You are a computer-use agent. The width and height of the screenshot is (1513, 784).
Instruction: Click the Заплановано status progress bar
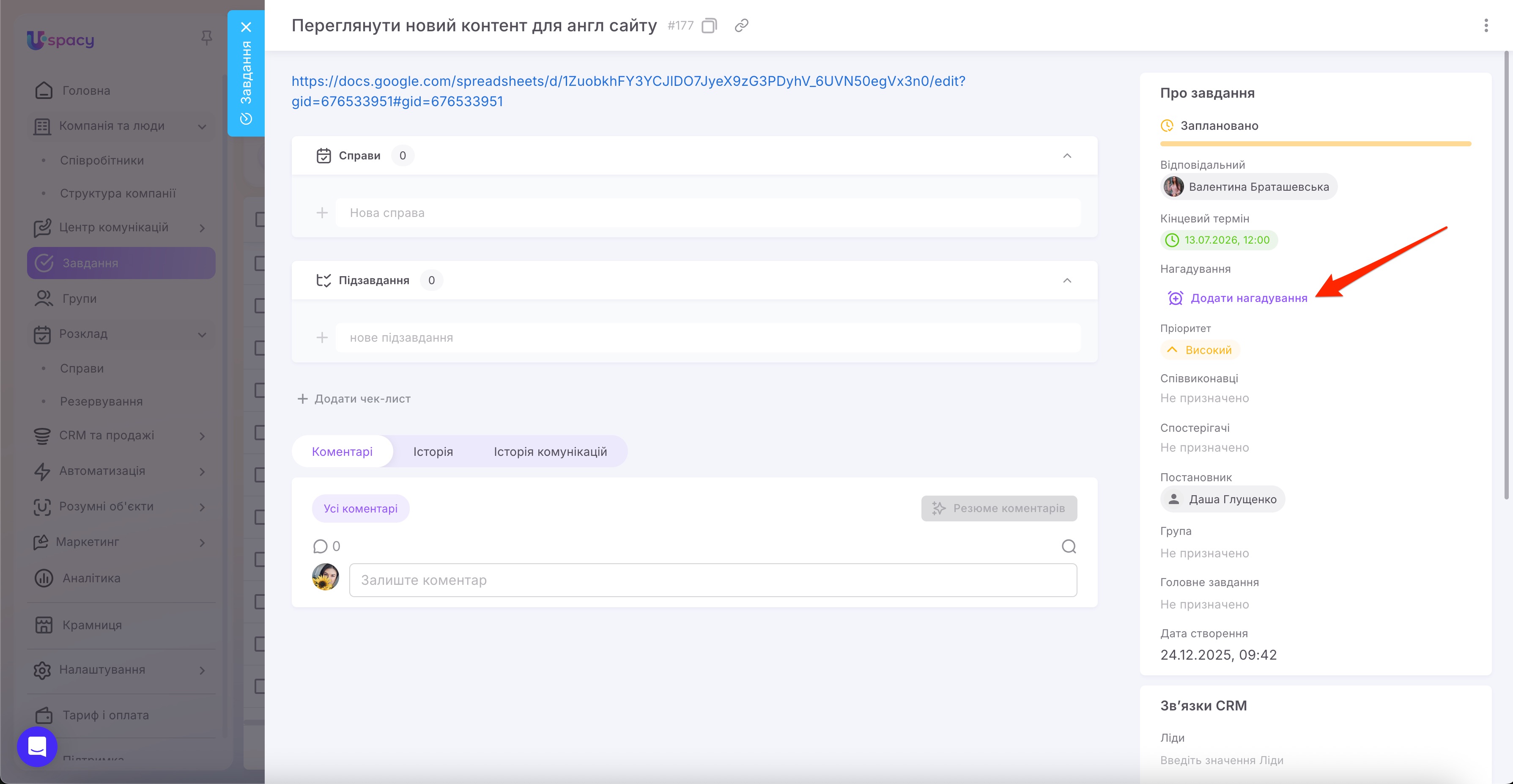tap(1315, 143)
